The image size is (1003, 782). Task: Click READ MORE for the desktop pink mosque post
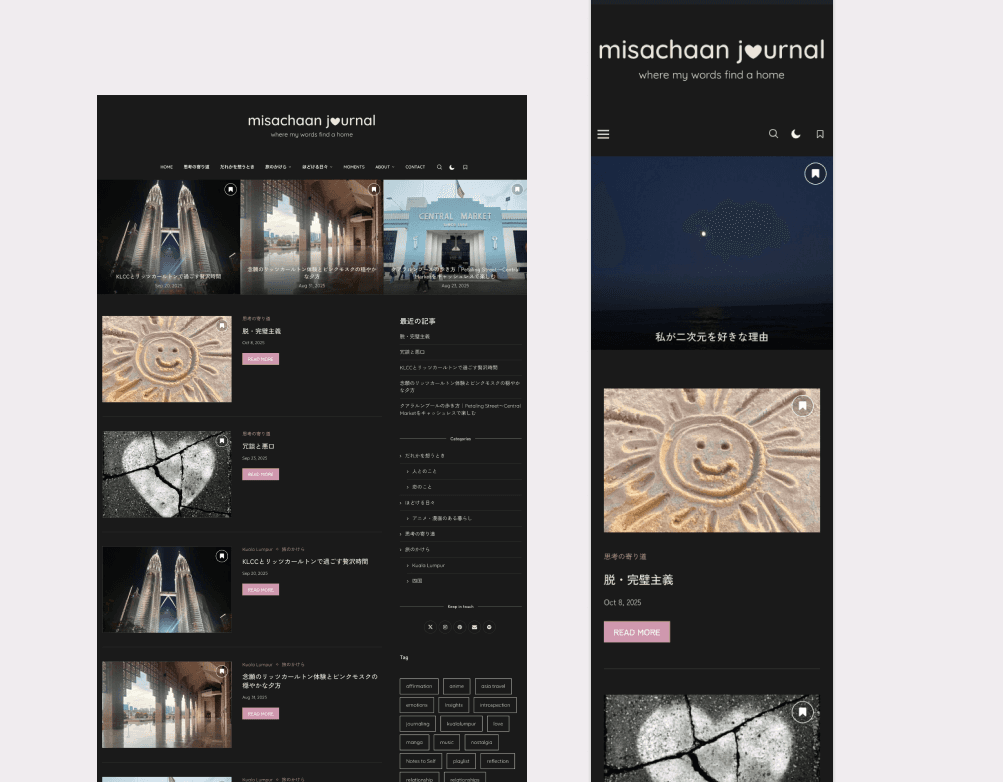(x=260, y=714)
